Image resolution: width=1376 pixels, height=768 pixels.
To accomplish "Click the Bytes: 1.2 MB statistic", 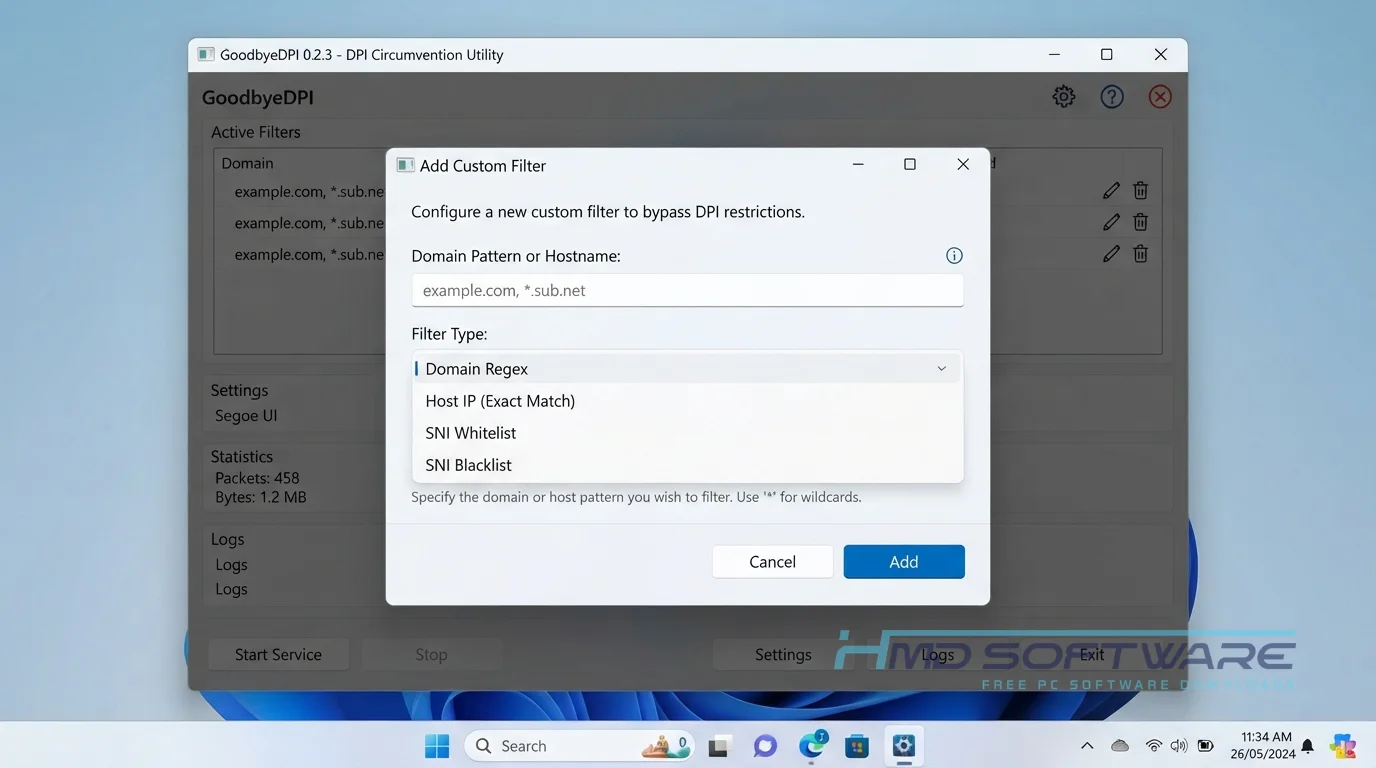I will click(261, 497).
